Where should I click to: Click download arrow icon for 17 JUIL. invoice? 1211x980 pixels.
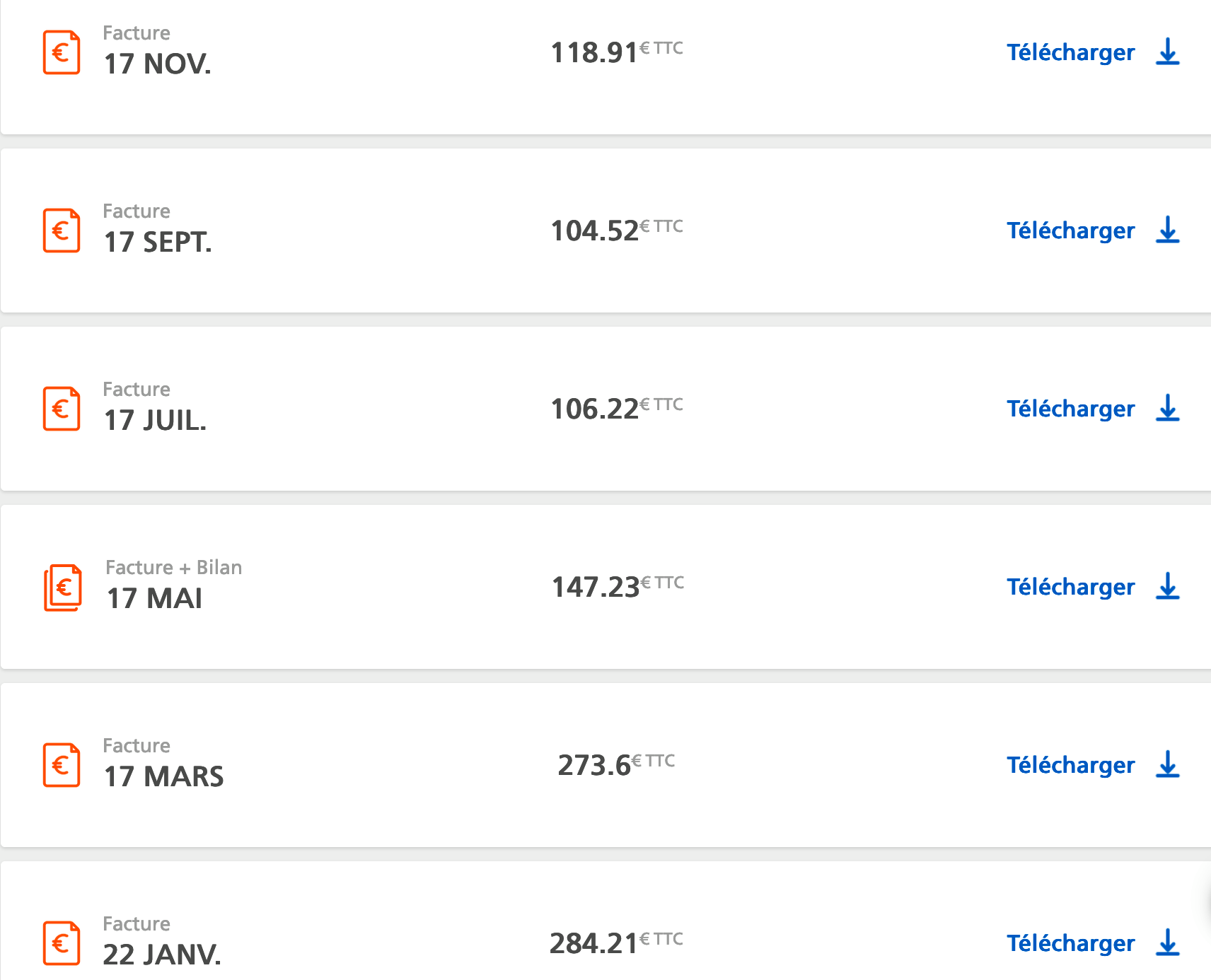tap(1168, 409)
